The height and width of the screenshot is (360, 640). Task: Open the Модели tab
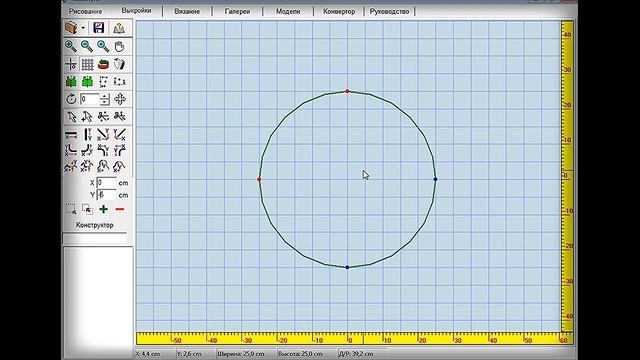pyautogui.click(x=288, y=11)
